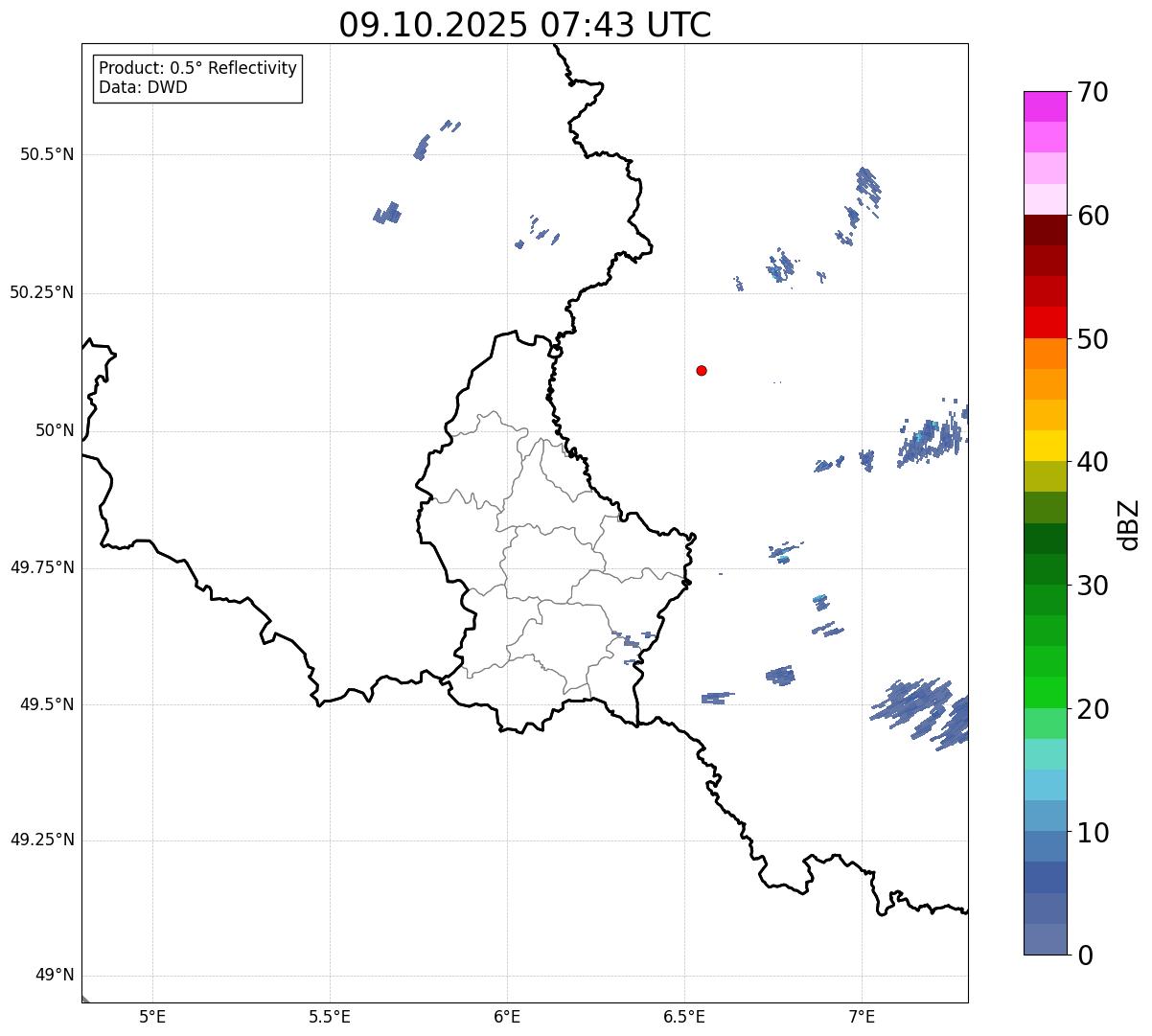
Task: Click the olive-yellow colorbar swatch at 40
Action: [1045, 476]
